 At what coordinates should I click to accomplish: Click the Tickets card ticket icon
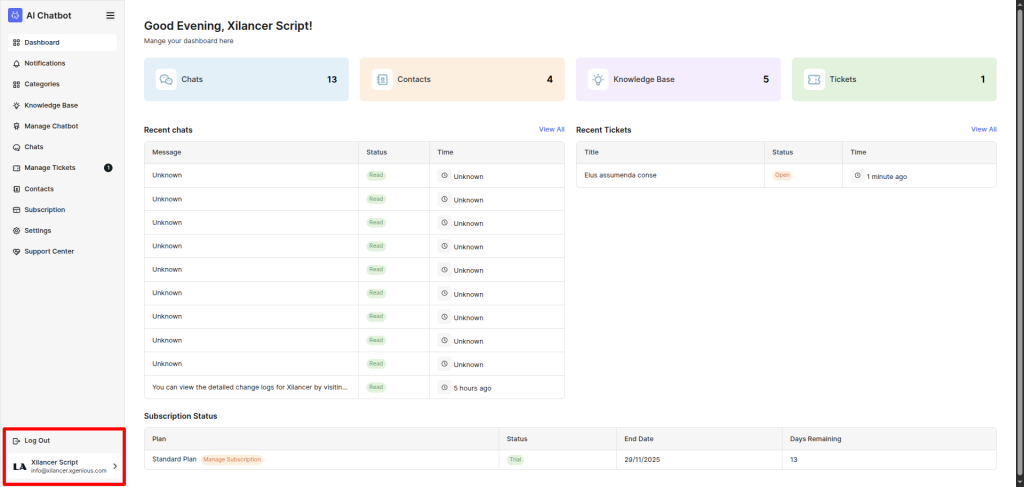click(814, 79)
